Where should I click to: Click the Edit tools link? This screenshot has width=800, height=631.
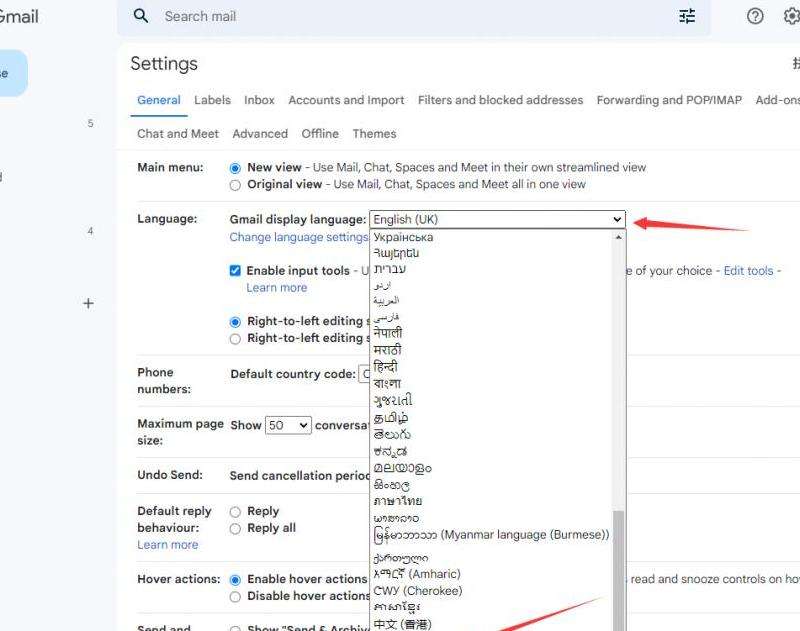tap(748, 271)
